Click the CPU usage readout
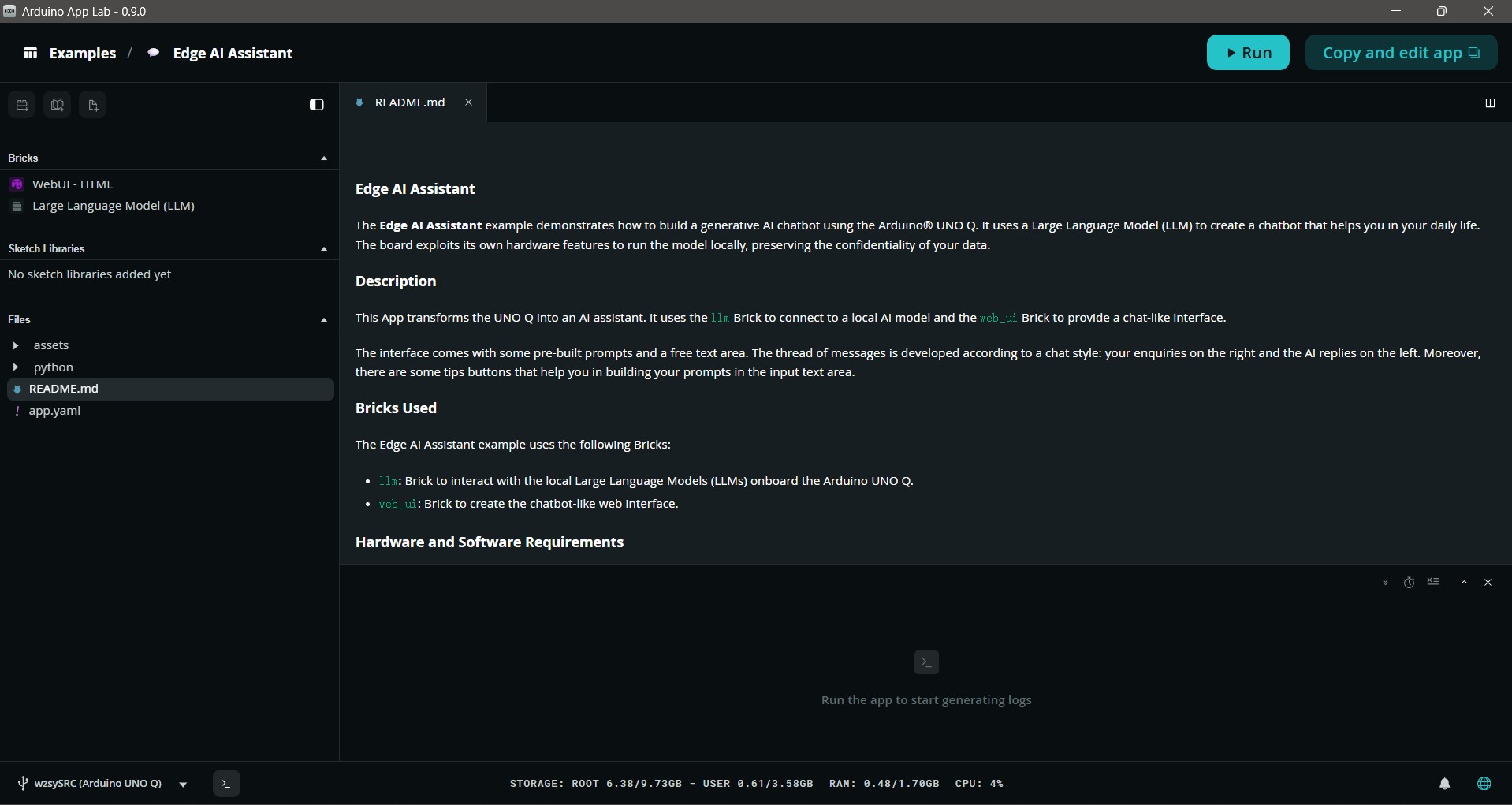The width and height of the screenshot is (1512, 805). click(979, 784)
